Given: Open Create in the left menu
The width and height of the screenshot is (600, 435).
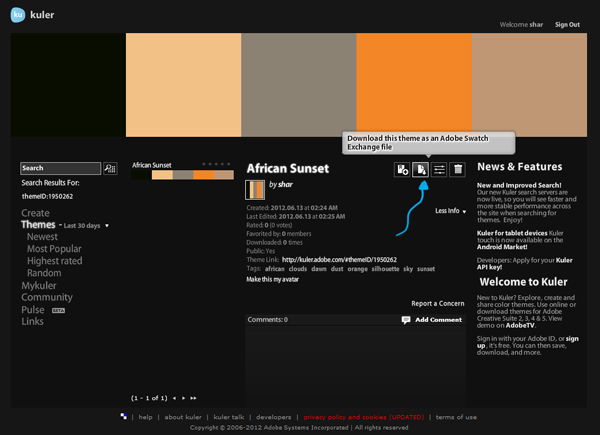Looking at the screenshot, I should (35, 213).
